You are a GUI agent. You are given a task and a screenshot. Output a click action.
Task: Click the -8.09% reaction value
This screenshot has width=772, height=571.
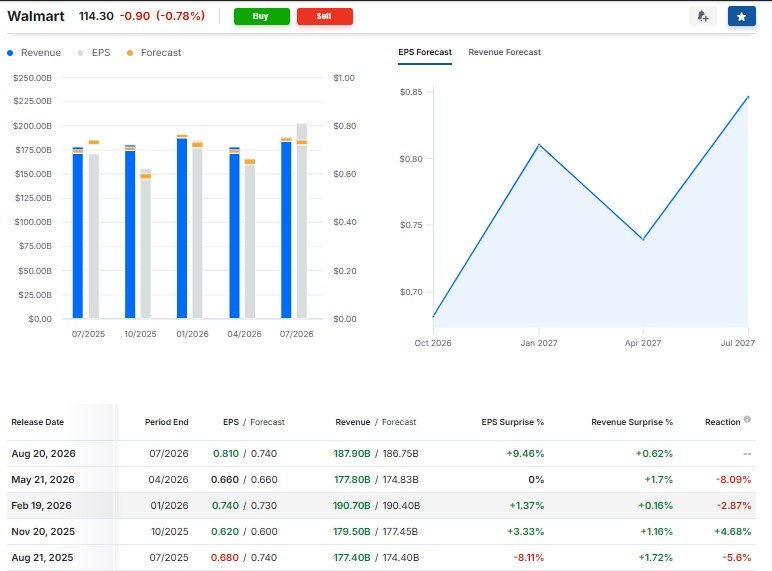tap(734, 479)
